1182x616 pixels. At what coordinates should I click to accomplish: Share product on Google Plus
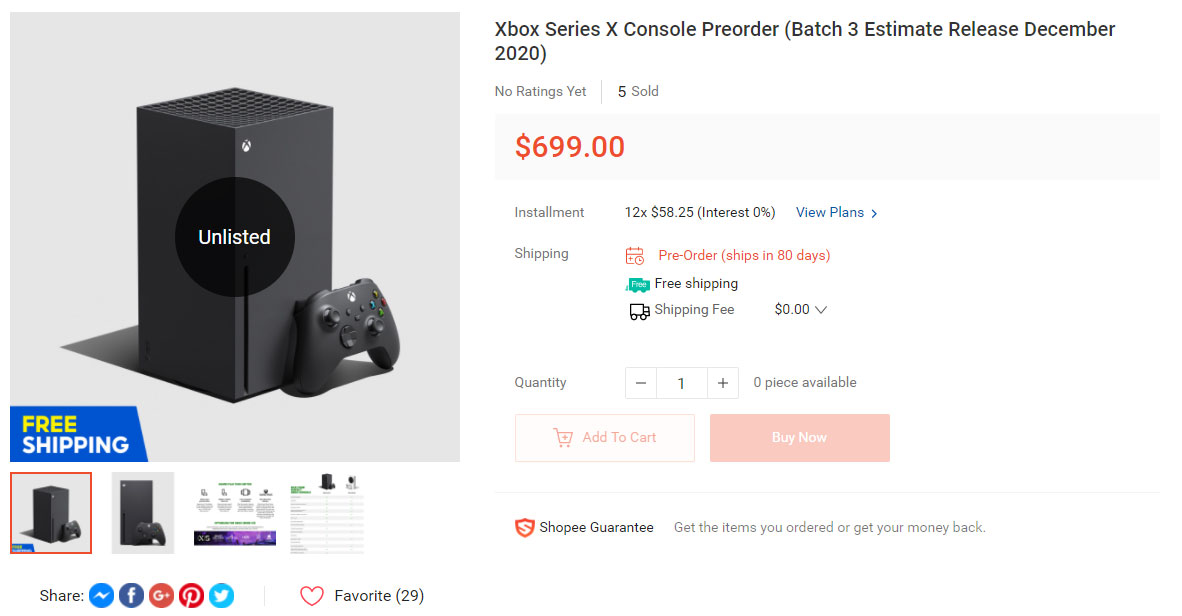click(x=161, y=596)
